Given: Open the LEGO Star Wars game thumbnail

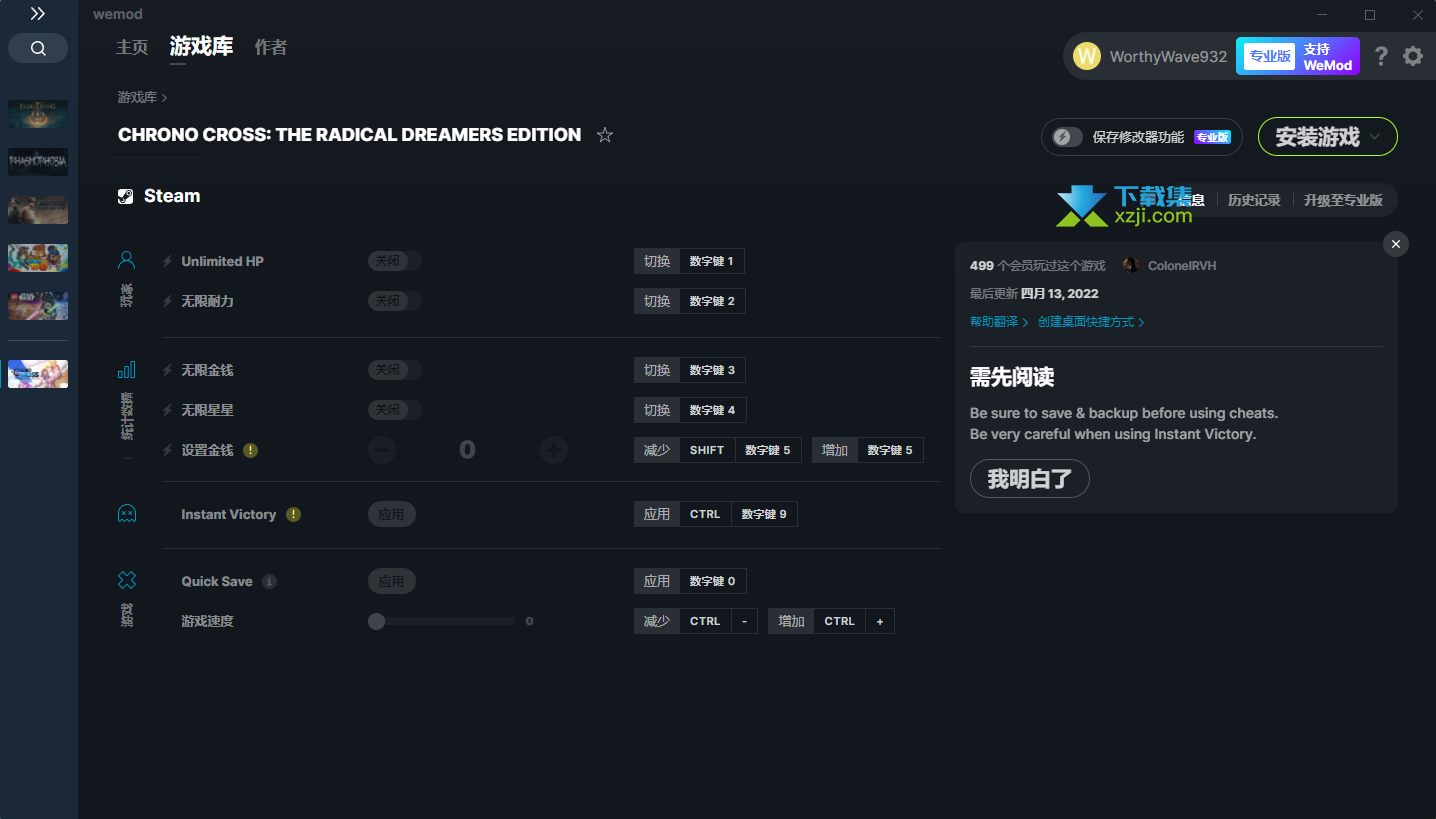Looking at the screenshot, I should click(38, 306).
